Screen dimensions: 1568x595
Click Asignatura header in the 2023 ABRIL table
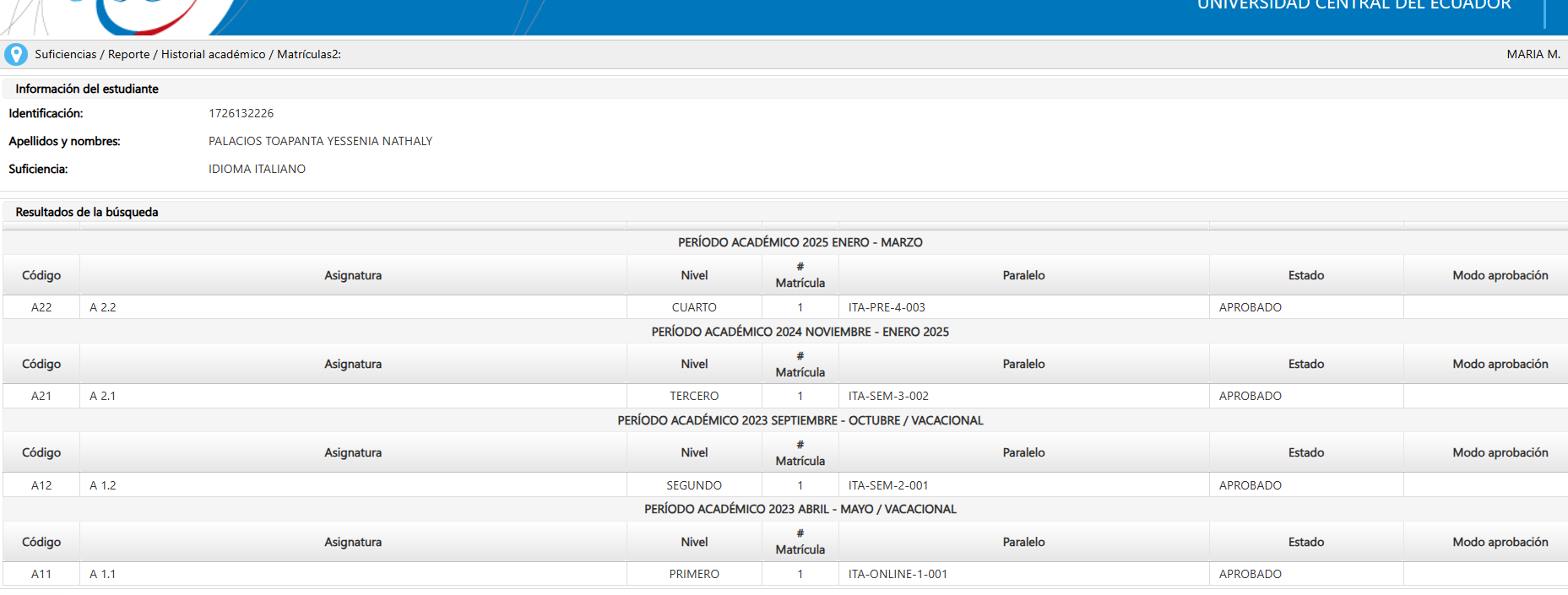point(353,542)
